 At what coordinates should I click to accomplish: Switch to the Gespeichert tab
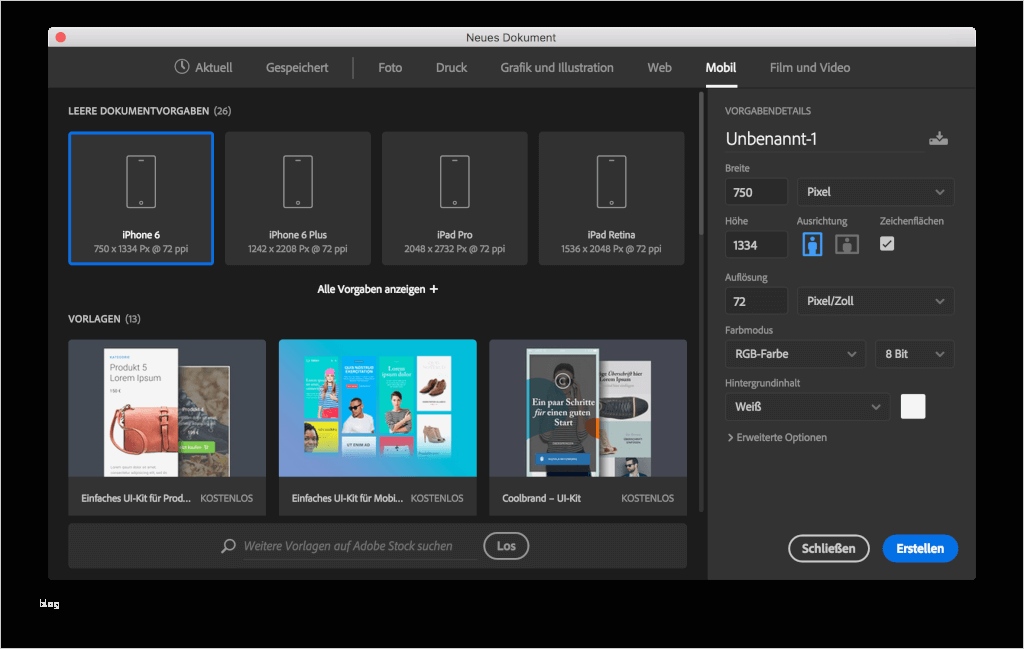pos(297,67)
